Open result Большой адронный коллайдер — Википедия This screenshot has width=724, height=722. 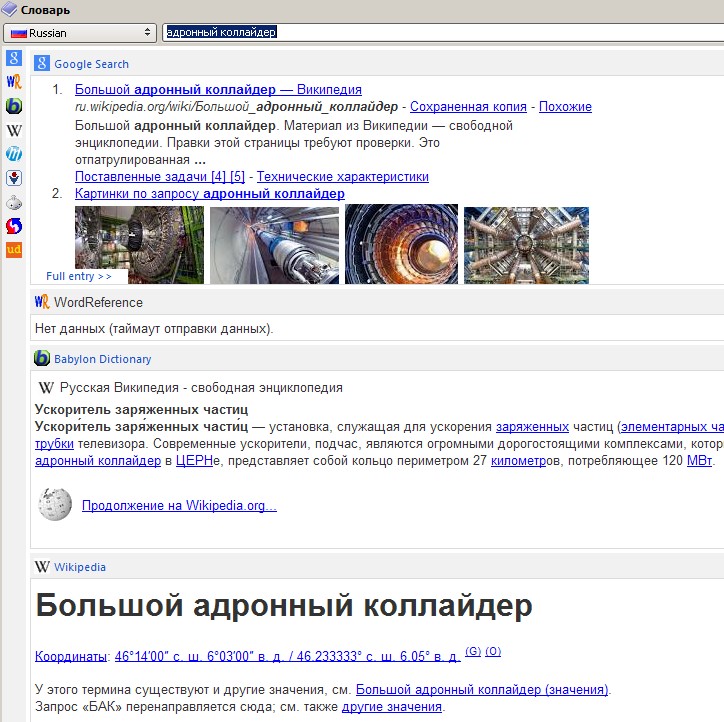[218, 89]
